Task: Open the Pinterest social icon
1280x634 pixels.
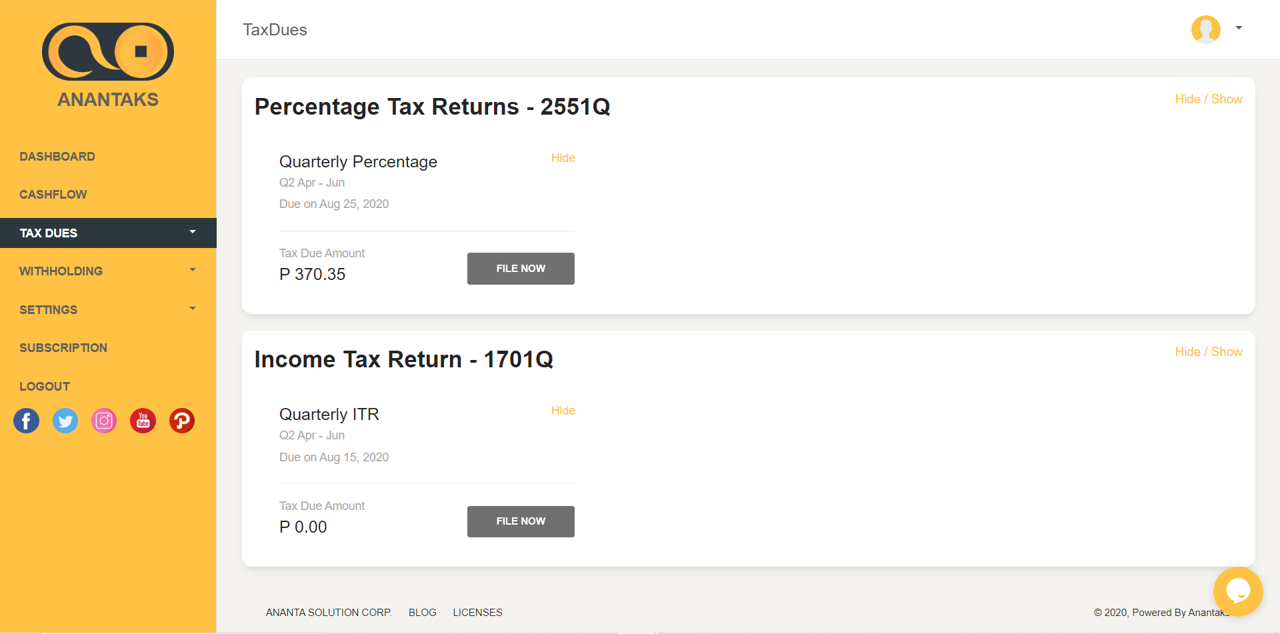Action: click(182, 421)
